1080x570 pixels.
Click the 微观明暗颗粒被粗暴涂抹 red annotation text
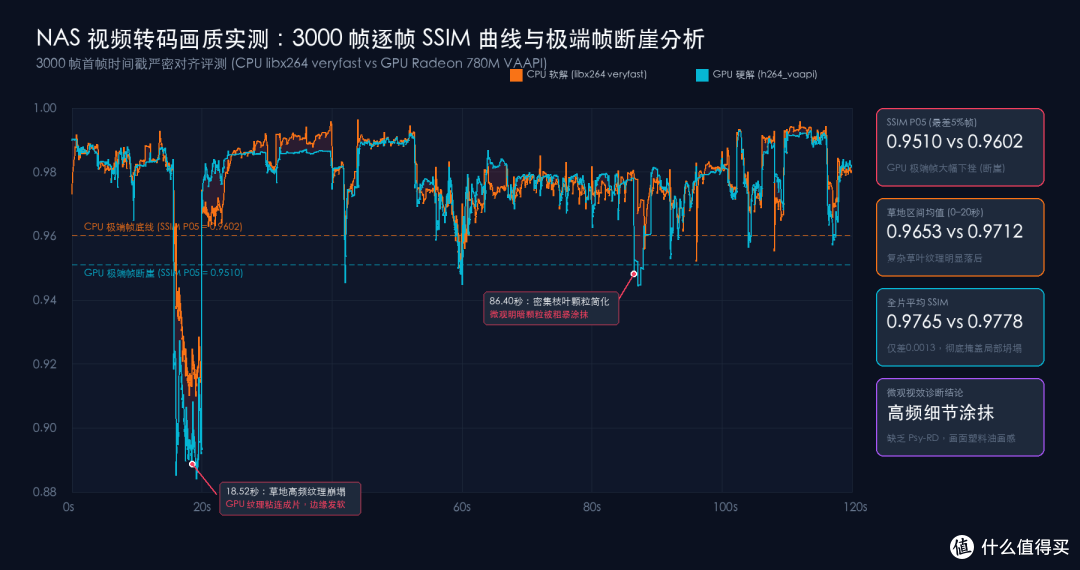point(538,315)
